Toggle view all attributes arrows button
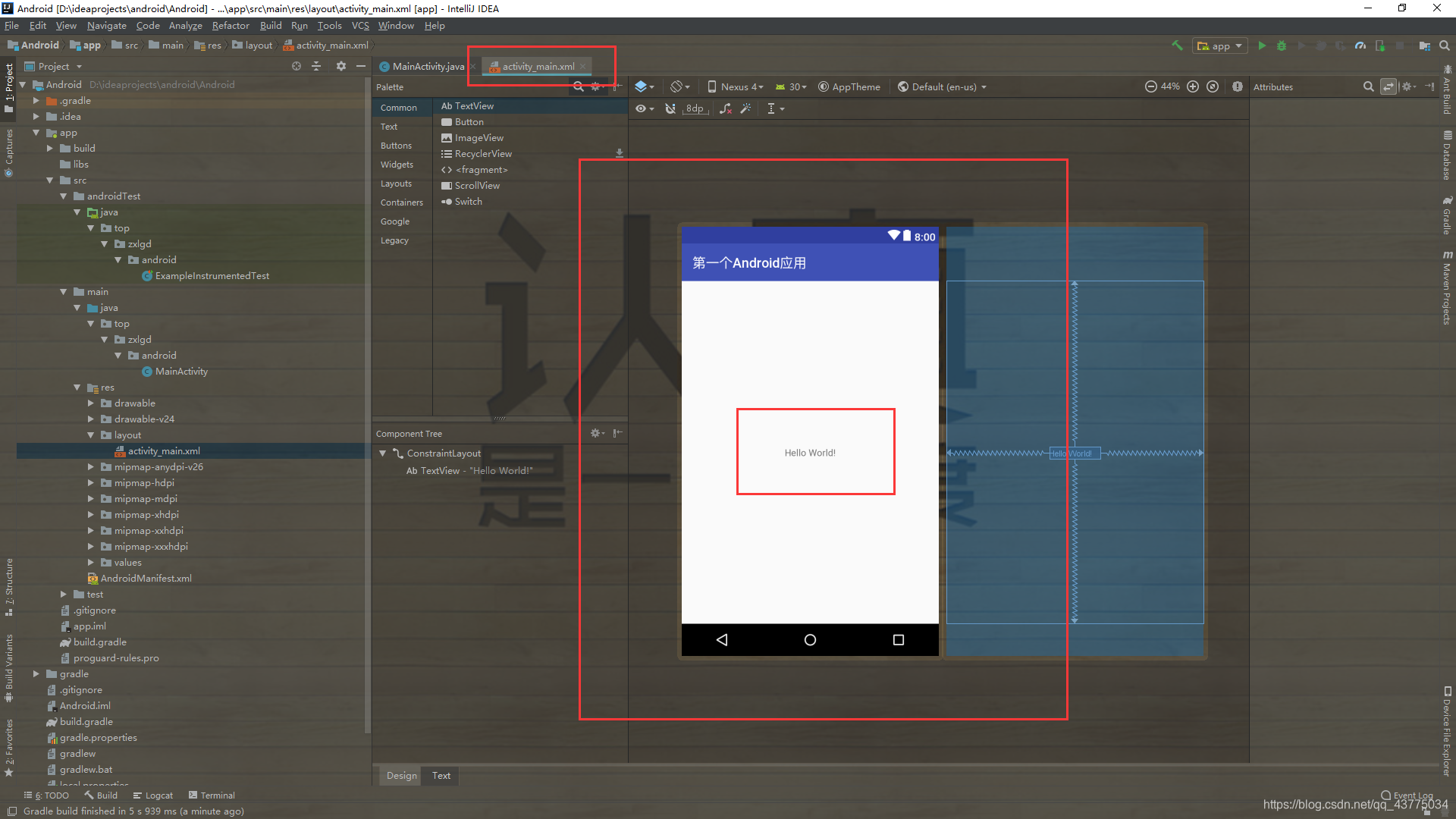 (x=1388, y=86)
